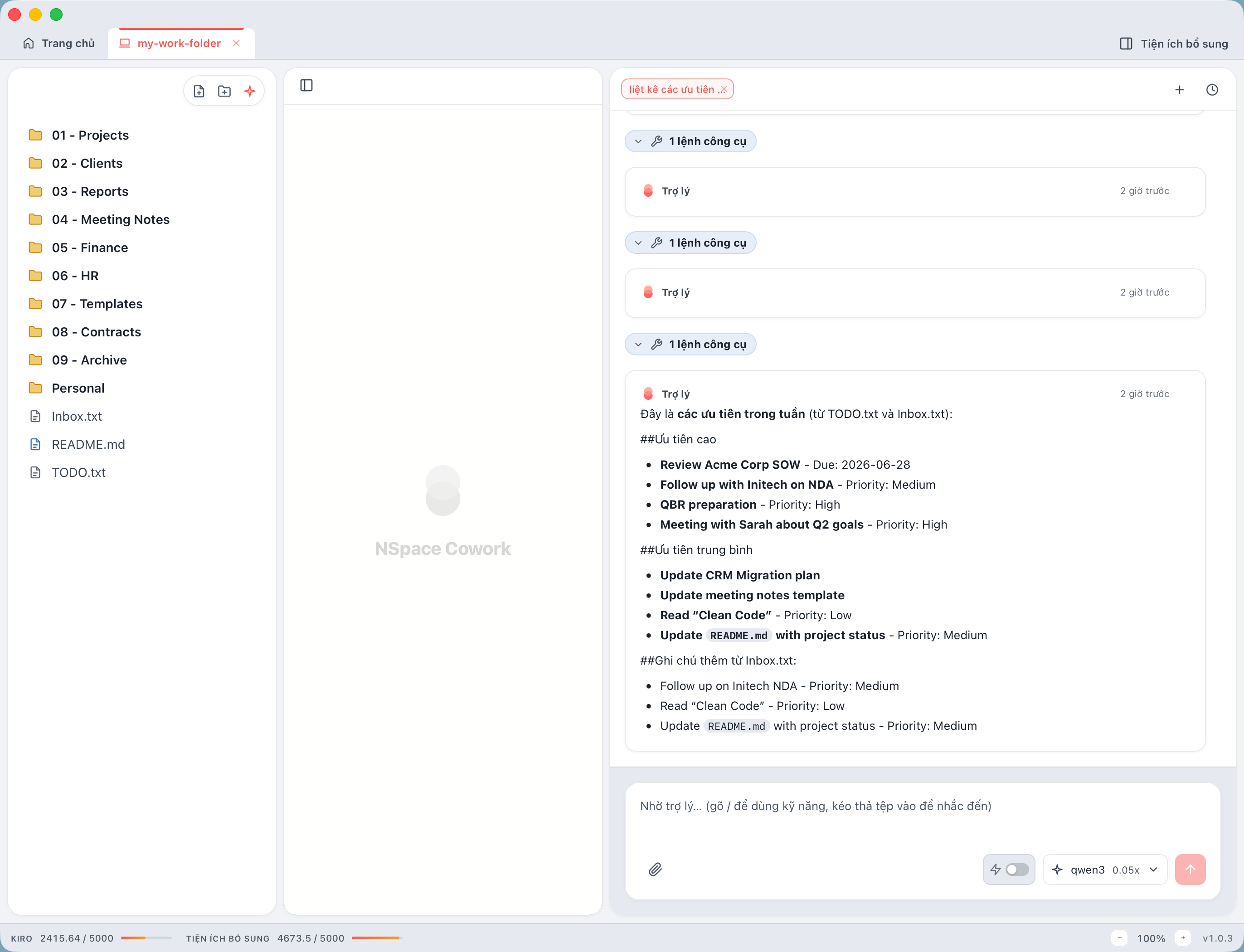The height and width of the screenshot is (952, 1244).
Task: Open Inbox.txt file
Action: coord(142,416)
